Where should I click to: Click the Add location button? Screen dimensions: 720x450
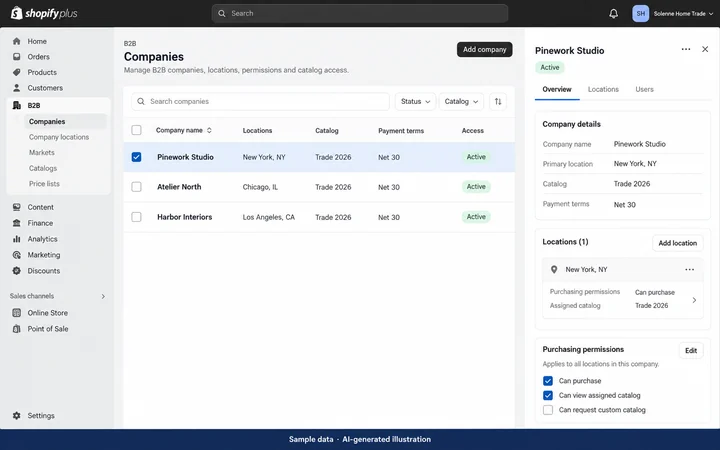(x=677, y=243)
